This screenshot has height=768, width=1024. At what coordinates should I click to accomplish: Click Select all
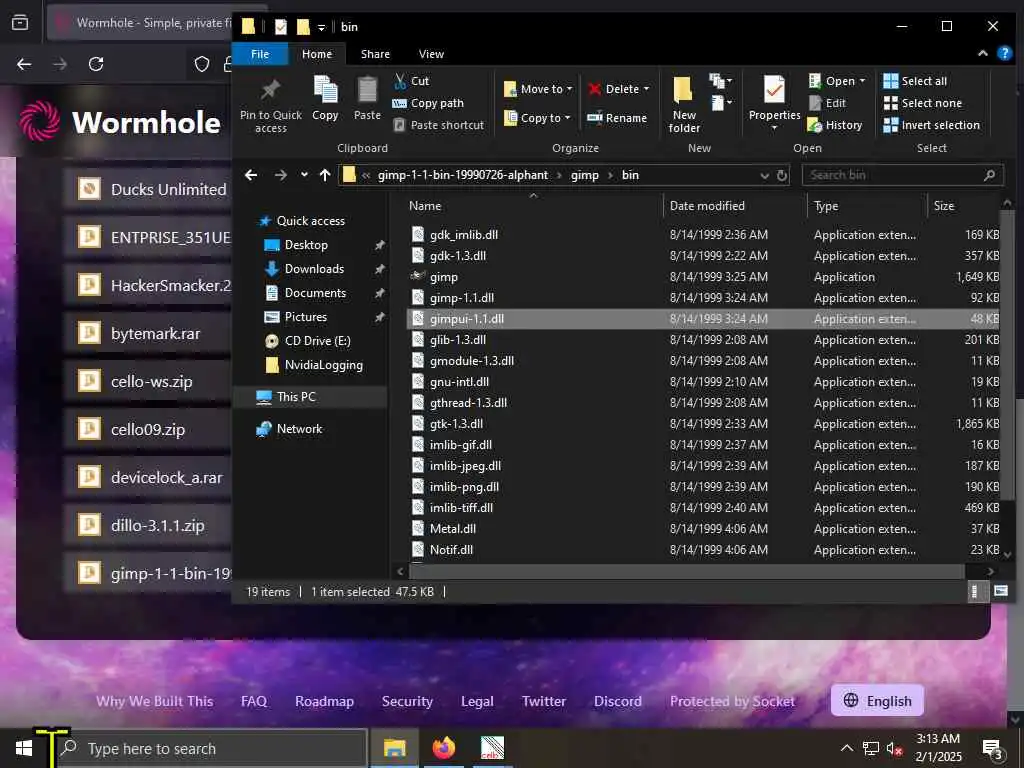tap(914, 81)
